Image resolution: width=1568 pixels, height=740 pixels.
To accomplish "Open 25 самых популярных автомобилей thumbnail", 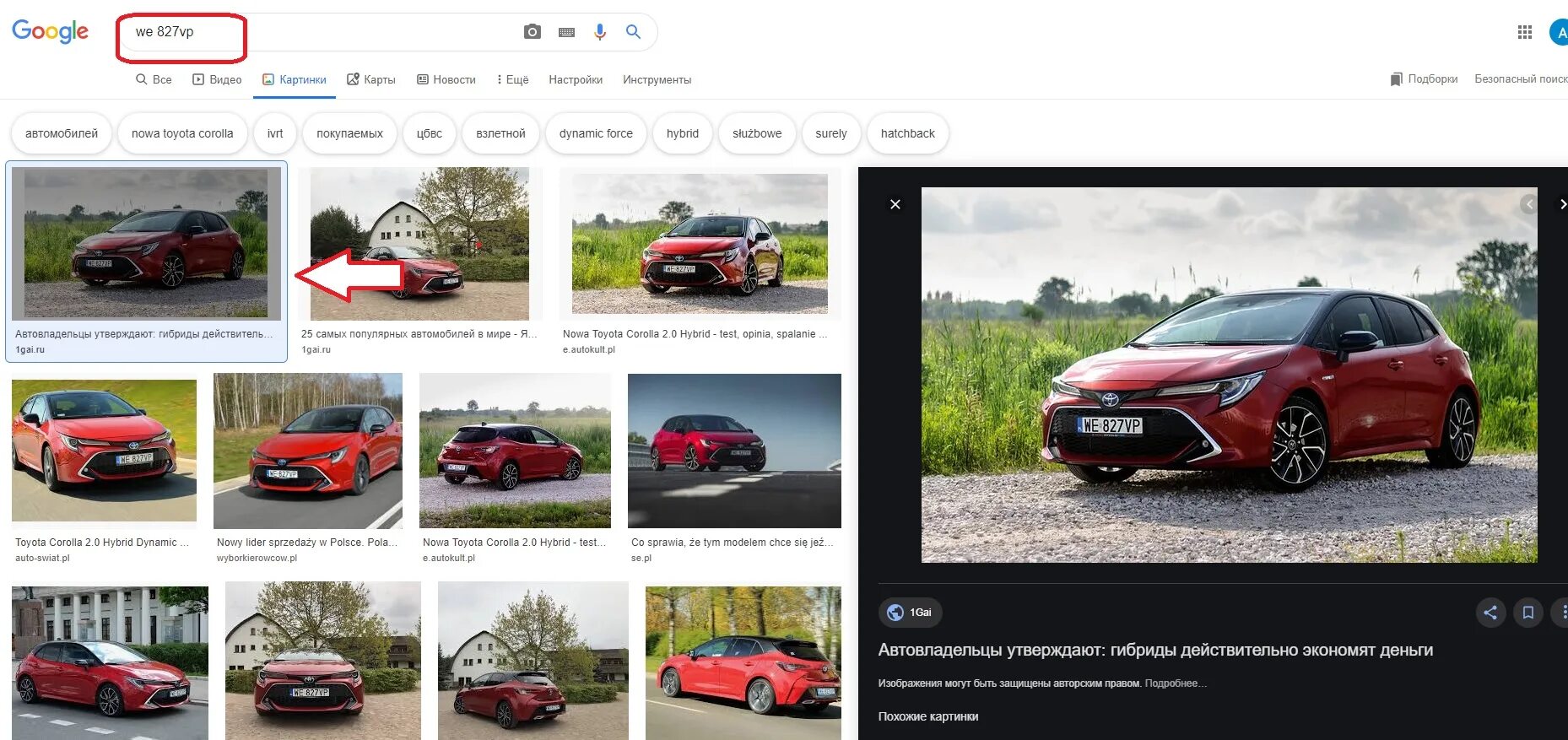I will [x=419, y=243].
